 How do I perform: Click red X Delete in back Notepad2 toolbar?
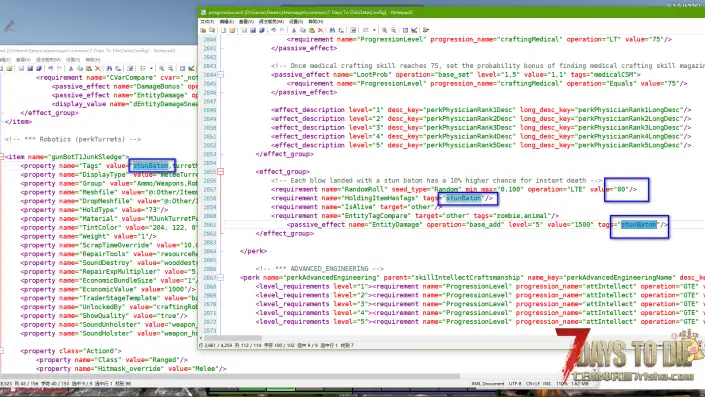click(x=98, y=68)
